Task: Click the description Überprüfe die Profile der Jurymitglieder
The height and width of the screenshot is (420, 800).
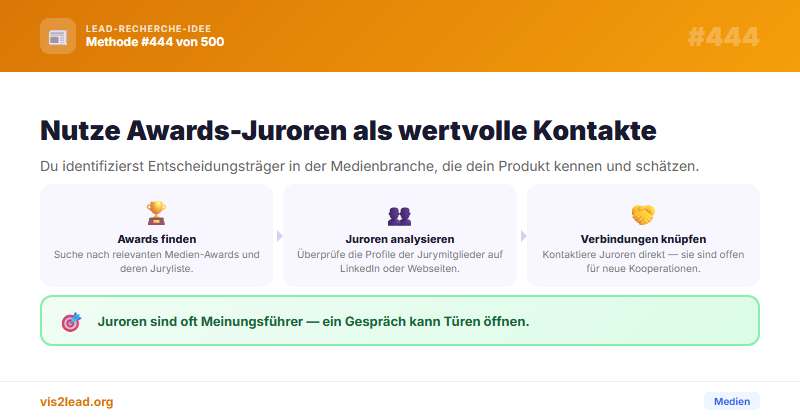Action: [400, 261]
